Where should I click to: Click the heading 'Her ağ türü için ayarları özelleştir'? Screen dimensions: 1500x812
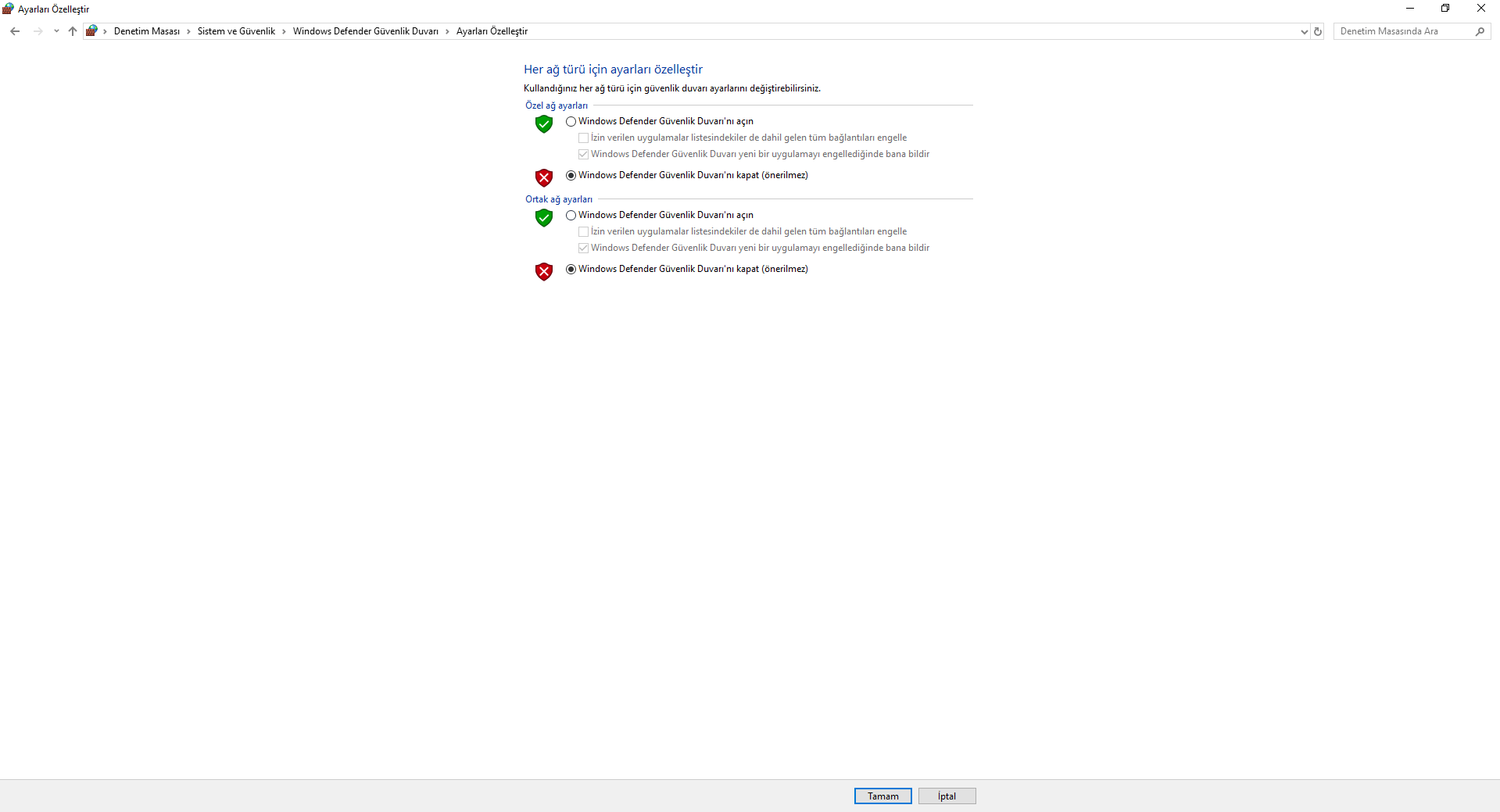(x=613, y=70)
